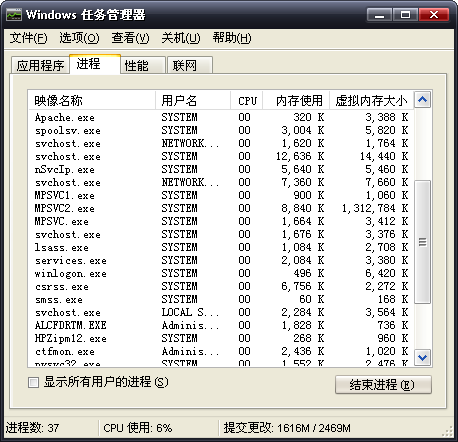Close the Task Manager window
The width and height of the screenshot is (458, 442).
pyautogui.click(x=434, y=15)
